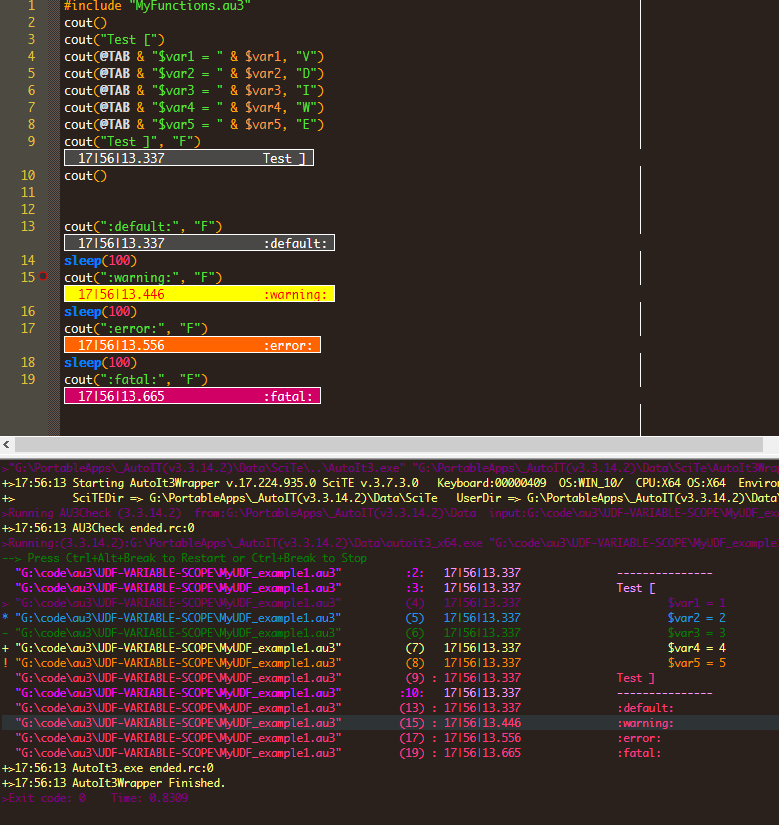Click the yellow :warning: annotation box
The height and width of the screenshot is (825, 779).
pyautogui.click(x=199, y=294)
